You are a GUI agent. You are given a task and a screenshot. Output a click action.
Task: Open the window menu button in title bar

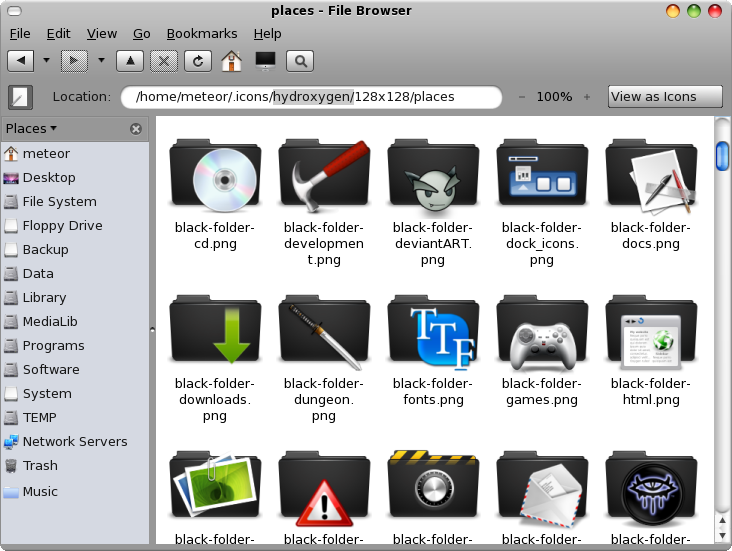point(14,10)
